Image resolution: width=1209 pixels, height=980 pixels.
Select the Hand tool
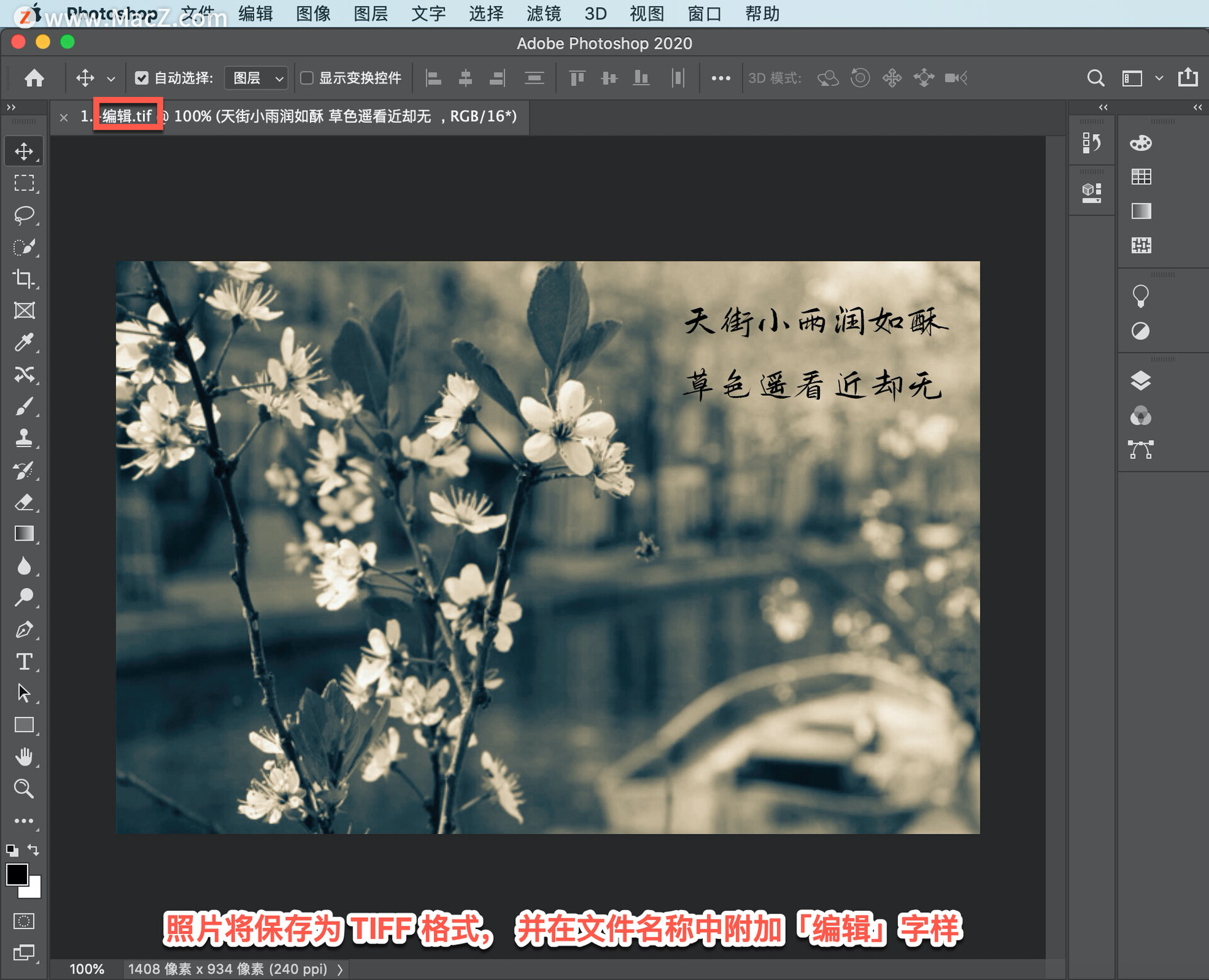(24, 757)
